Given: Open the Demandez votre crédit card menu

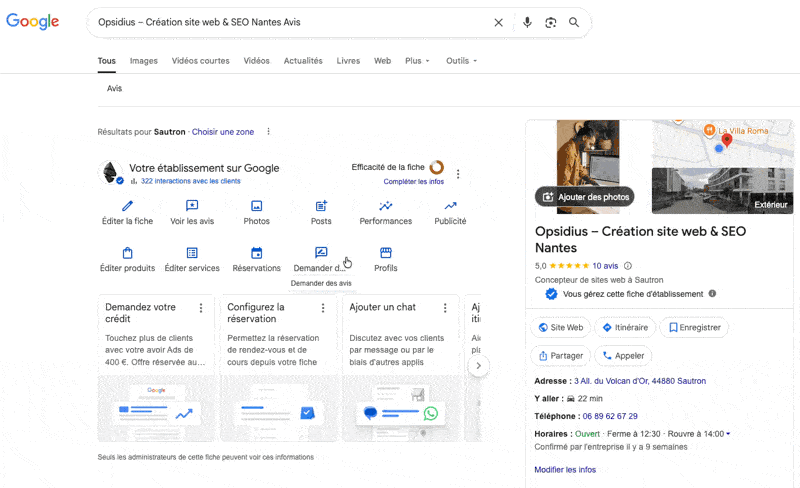Looking at the screenshot, I should pyautogui.click(x=201, y=308).
